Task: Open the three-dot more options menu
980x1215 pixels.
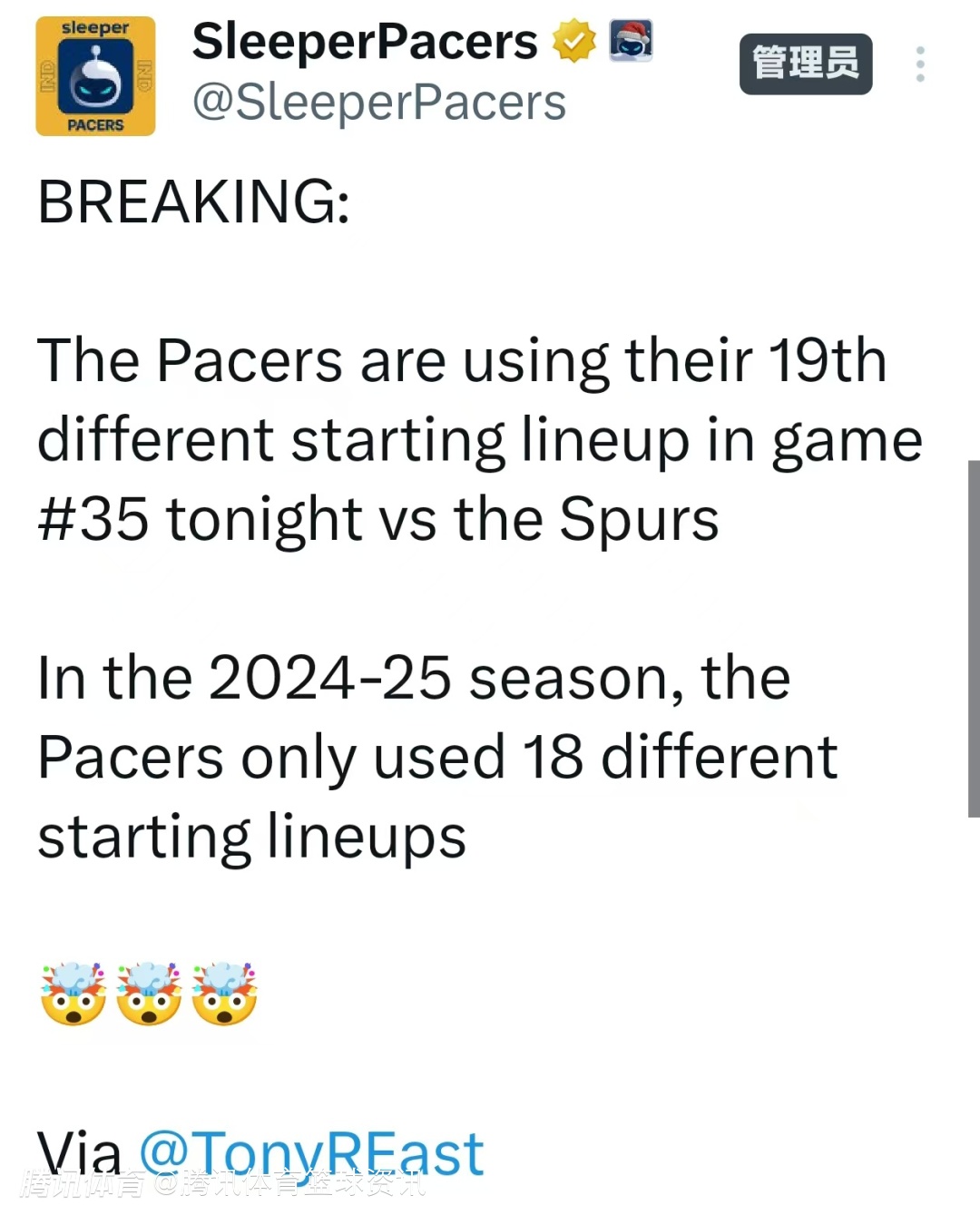Action: click(920, 64)
